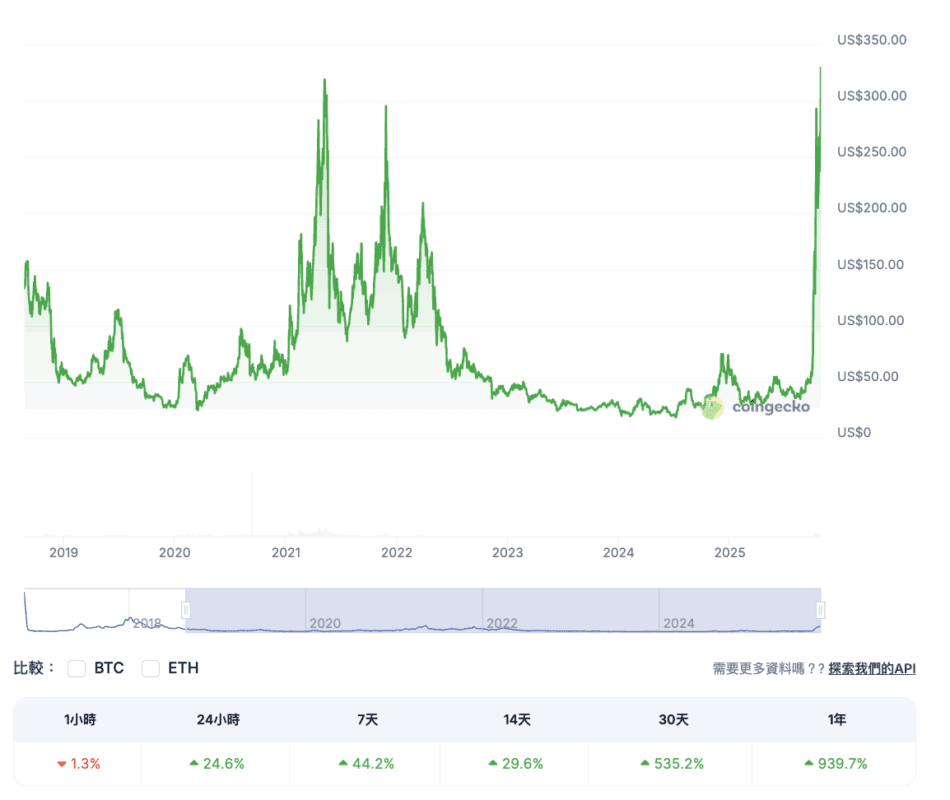The width and height of the screenshot is (950, 800).
Task: Enable the BTC comparison checkbox
Action: pos(76,668)
